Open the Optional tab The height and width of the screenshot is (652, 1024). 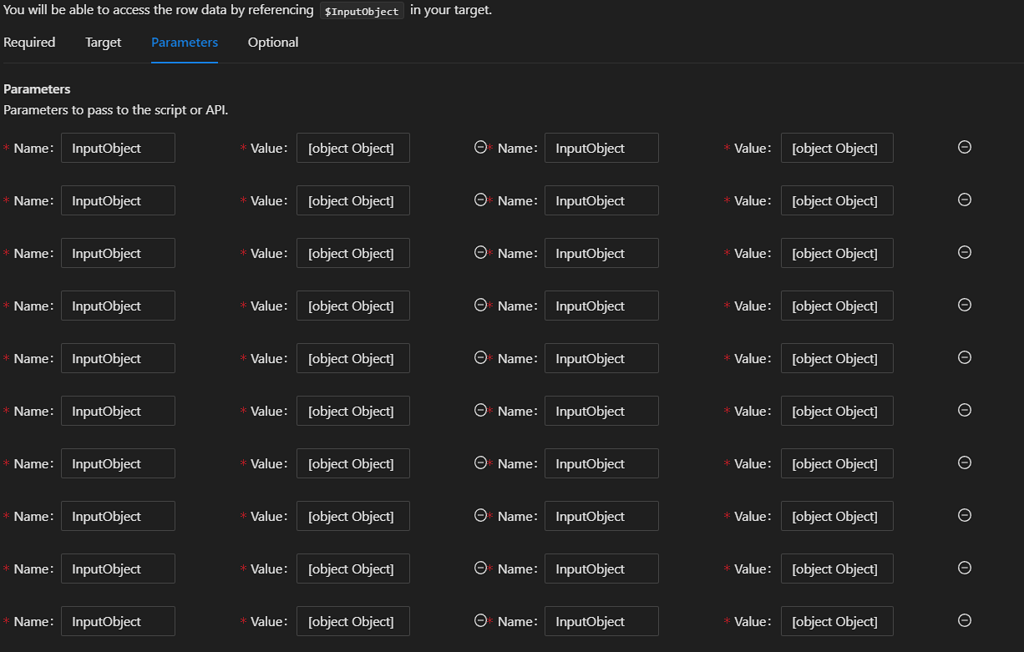click(x=272, y=42)
